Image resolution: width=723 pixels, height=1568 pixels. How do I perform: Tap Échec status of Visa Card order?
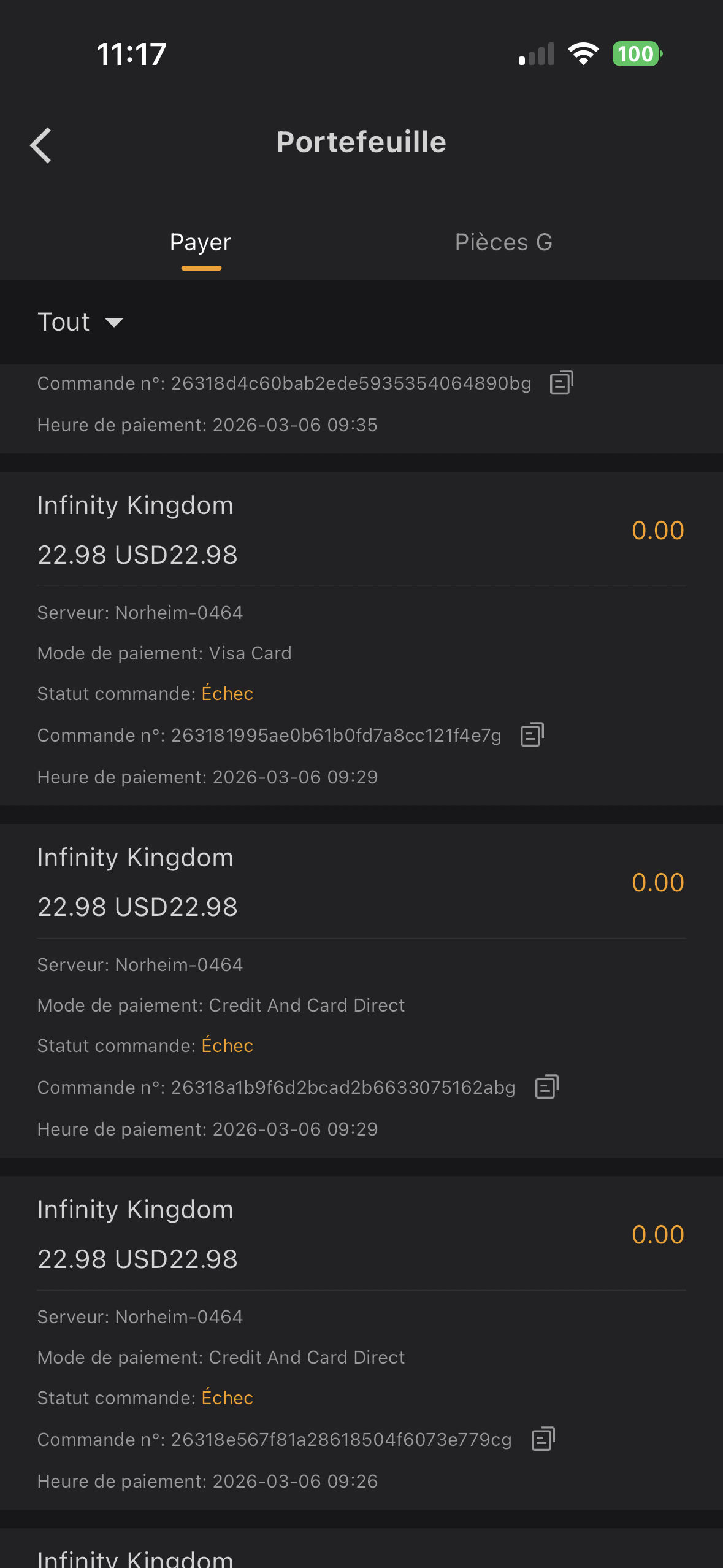[227, 694]
